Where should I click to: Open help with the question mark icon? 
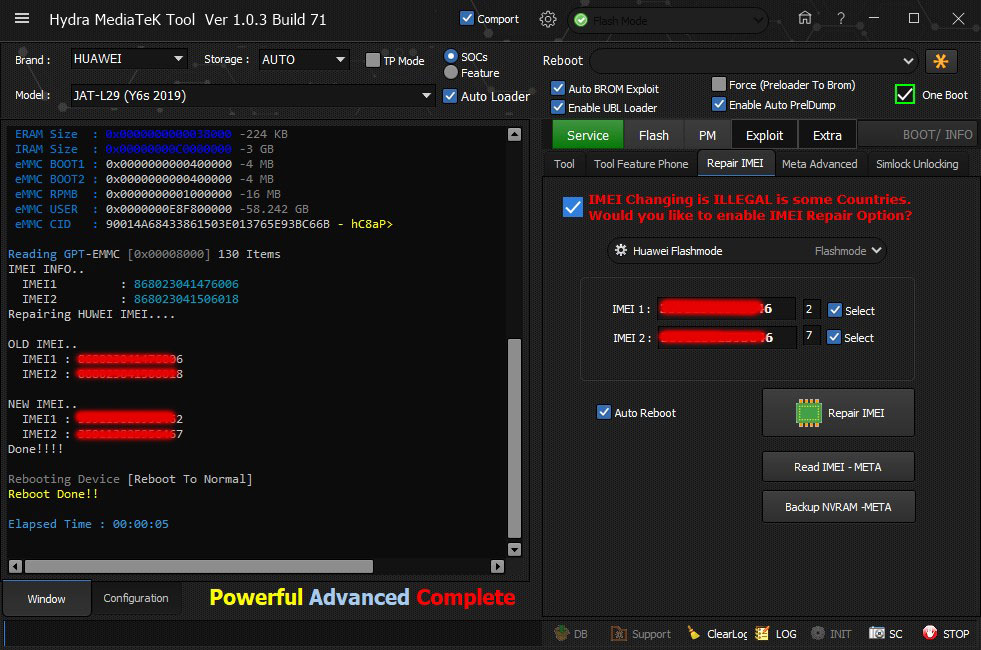pyautogui.click(x=841, y=18)
